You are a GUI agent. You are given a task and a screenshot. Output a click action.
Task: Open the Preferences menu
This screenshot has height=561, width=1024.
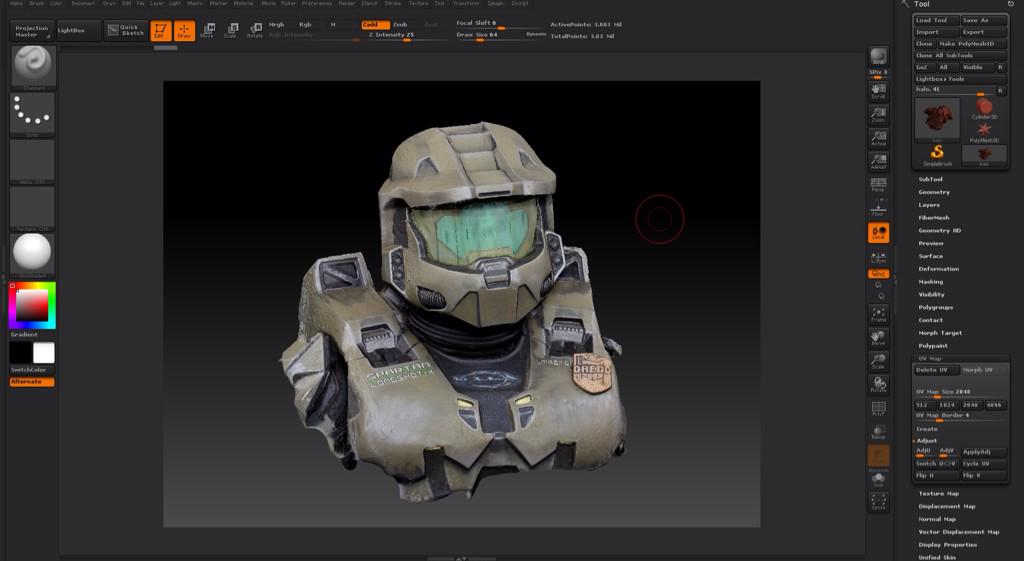[317, 3]
